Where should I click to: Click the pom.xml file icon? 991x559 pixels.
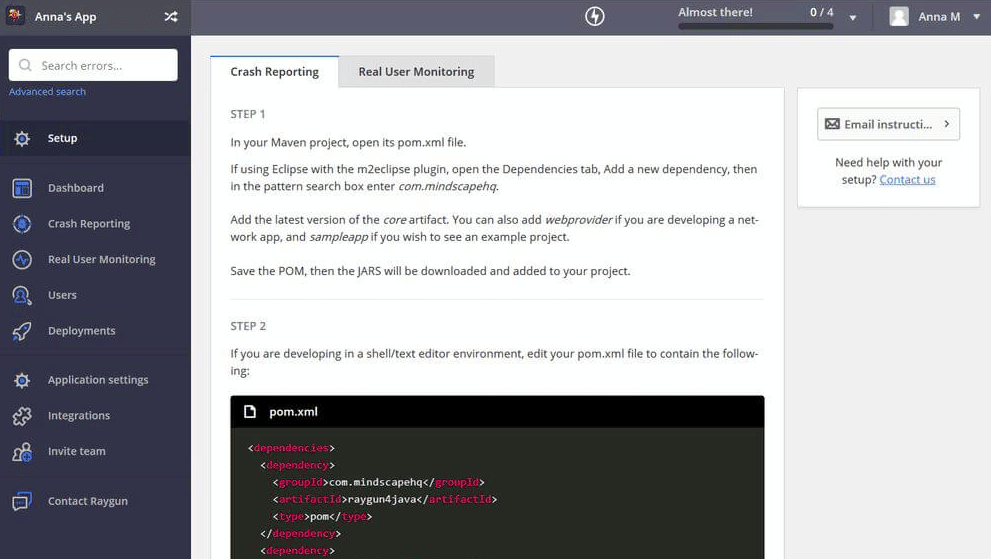tap(250, 412)
